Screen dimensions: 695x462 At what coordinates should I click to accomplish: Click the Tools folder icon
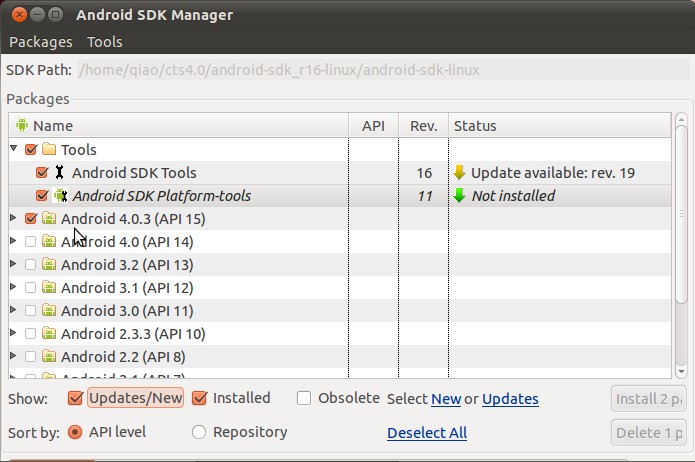coord(49,149)
